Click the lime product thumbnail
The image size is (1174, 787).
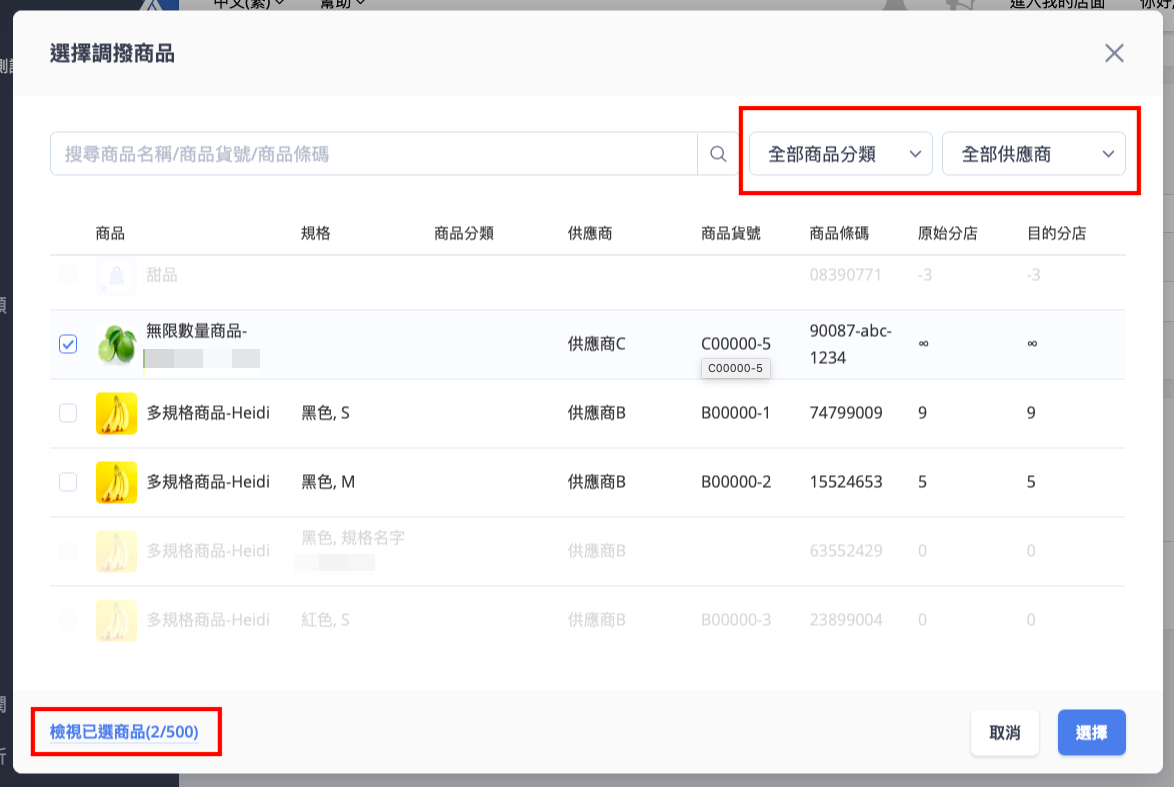pos(116,344)
